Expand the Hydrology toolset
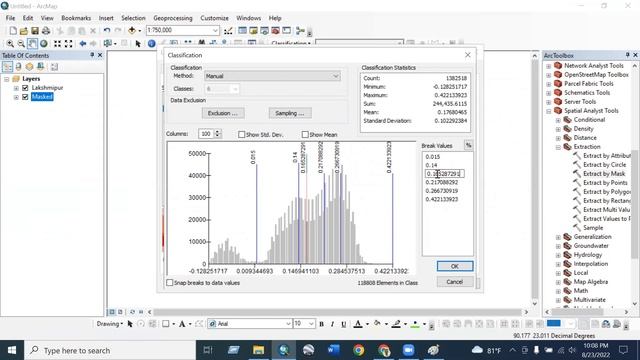This screenshot has height=360, width=640. click(558, 255)
